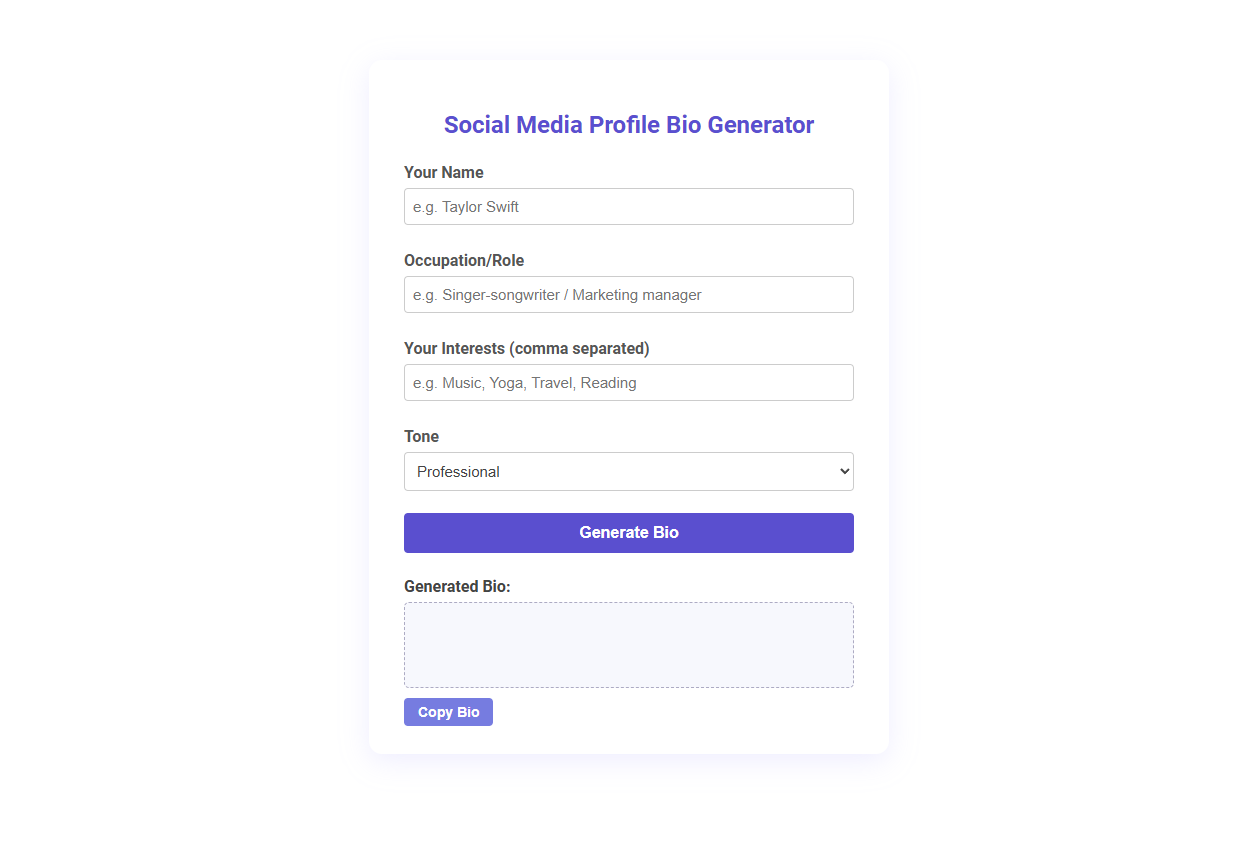
Task: Click the Your Name field label
Action: (x=443, y=172)
